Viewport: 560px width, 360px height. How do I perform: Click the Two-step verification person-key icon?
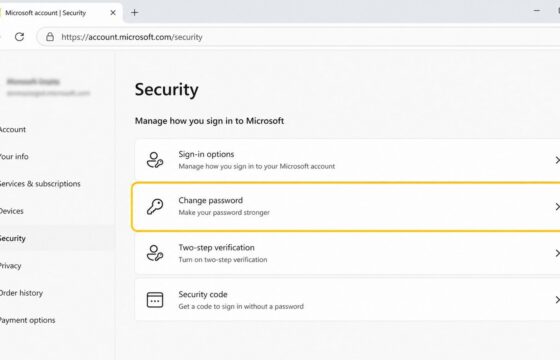(155, 253)
